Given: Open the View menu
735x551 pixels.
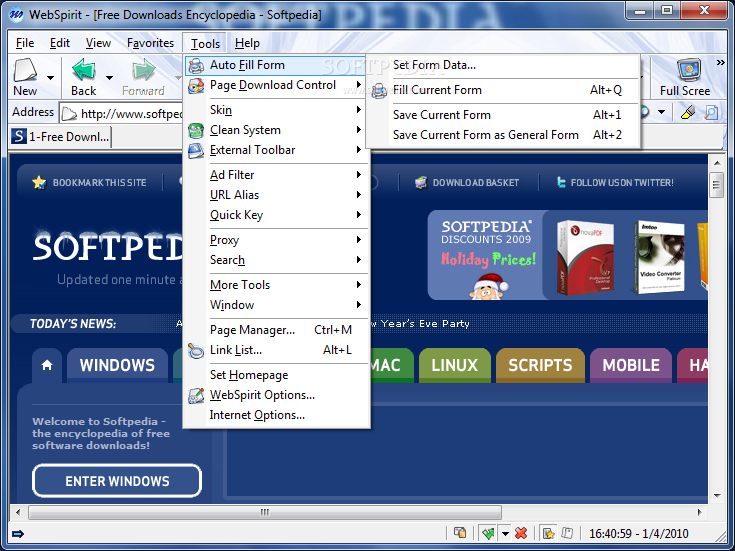Looking at the screenshot, I should click(98, 43).
